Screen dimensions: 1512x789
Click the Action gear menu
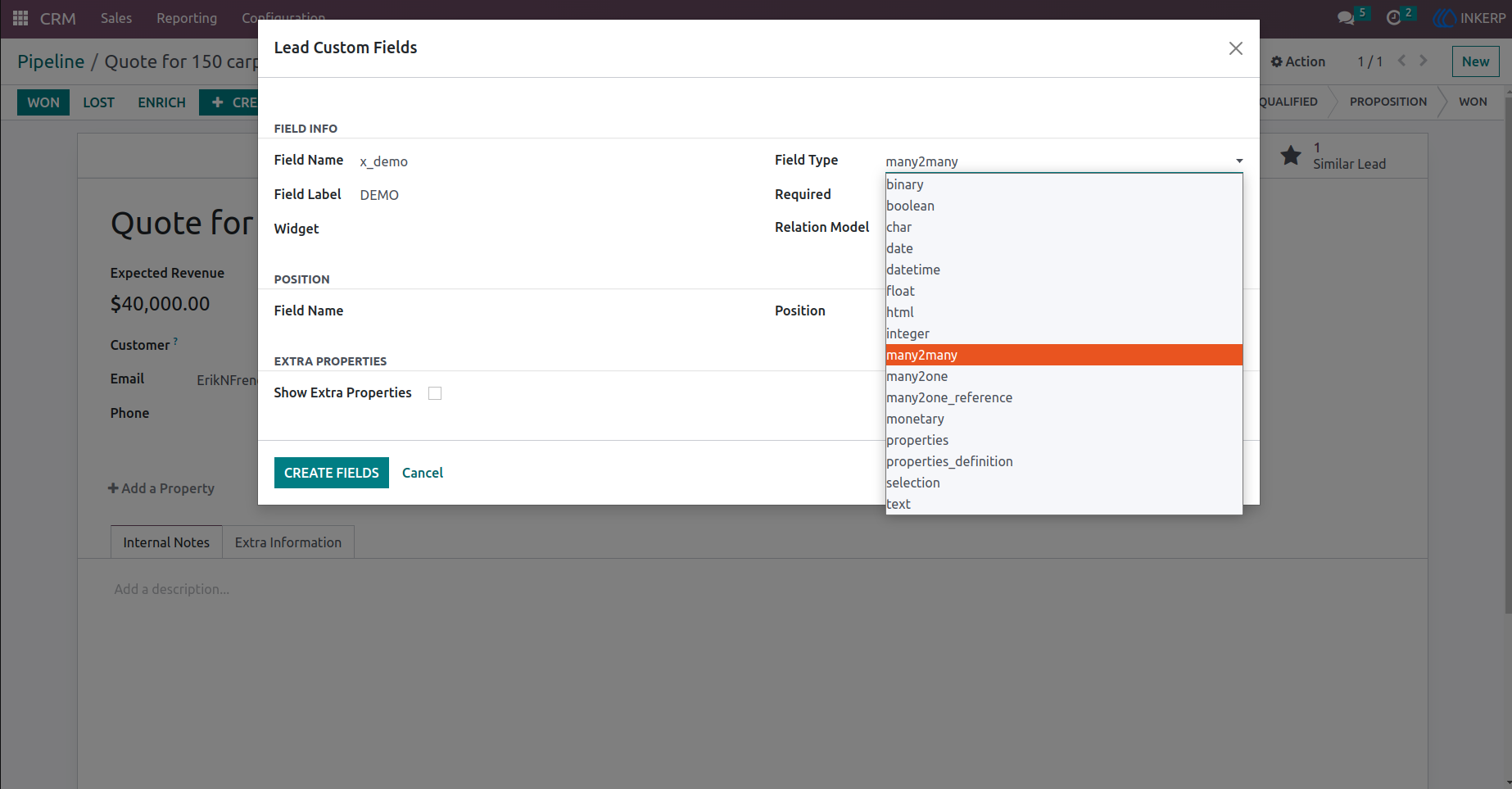[1297, 61]
